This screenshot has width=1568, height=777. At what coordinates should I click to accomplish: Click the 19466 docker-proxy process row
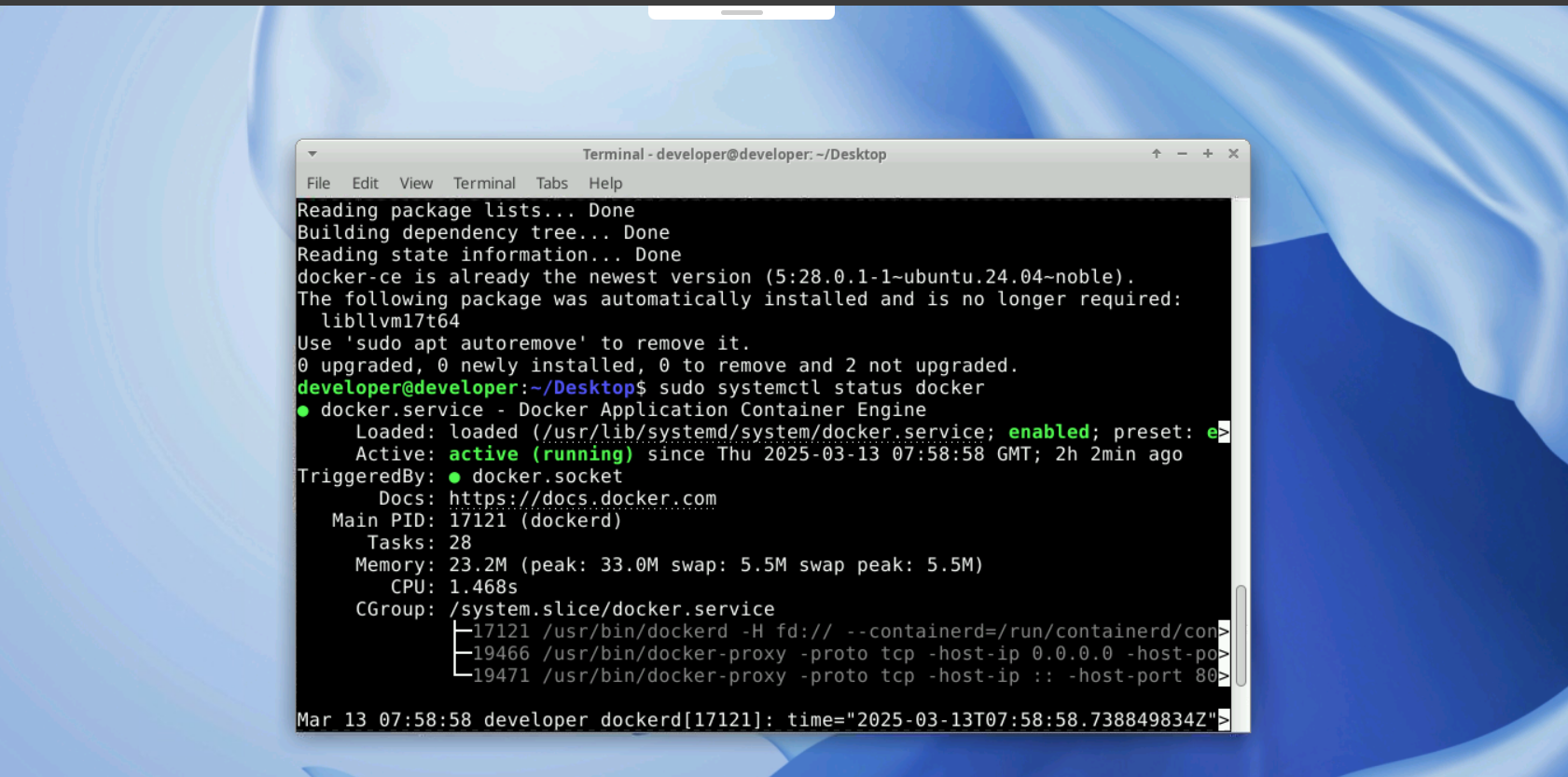[844, 654]
